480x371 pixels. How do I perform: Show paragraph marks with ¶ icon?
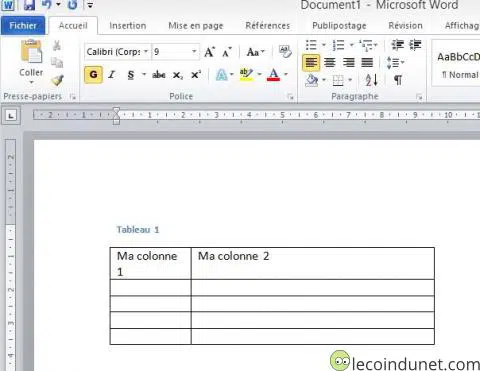tap(398, 80)
